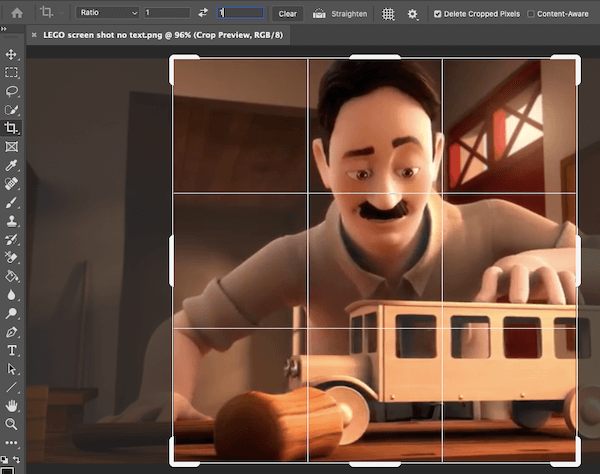
Task: Click the left-middle crop edge handle
Action: point(171,261)
